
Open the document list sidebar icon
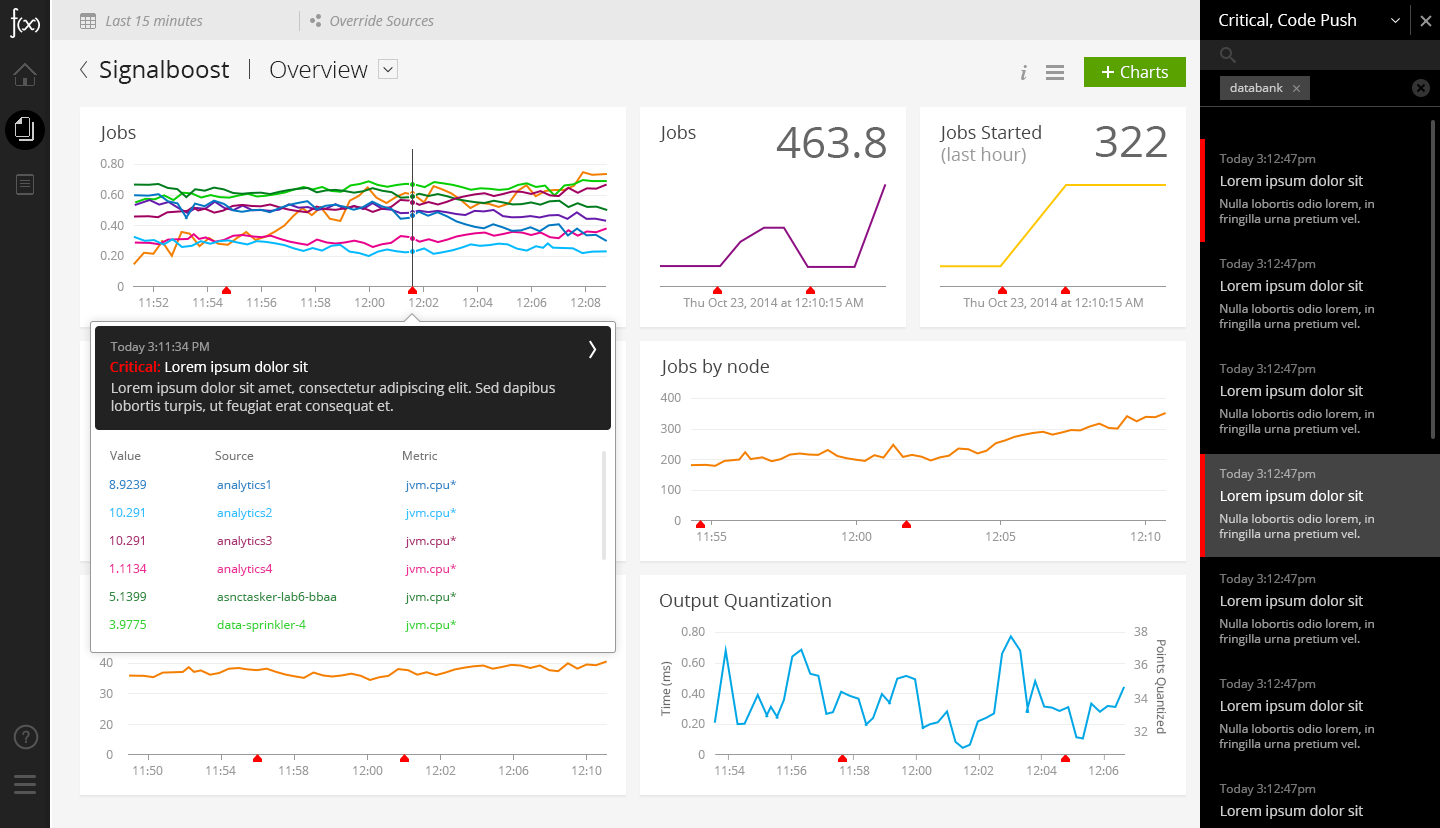(x=25, y=185)
